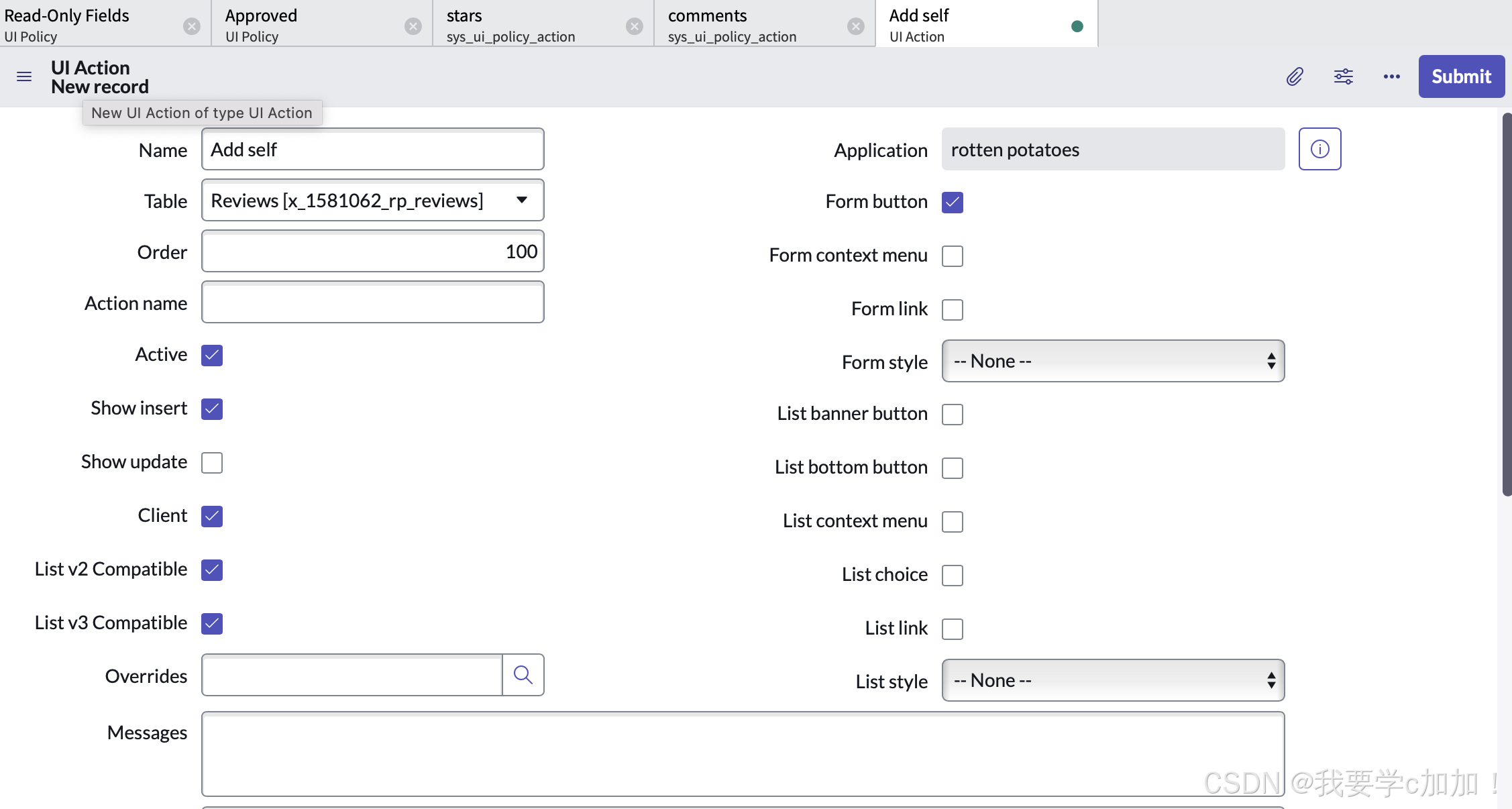Close the Read-Only Fields tab
Screen dimensions: 1512x809
[192, 26]
